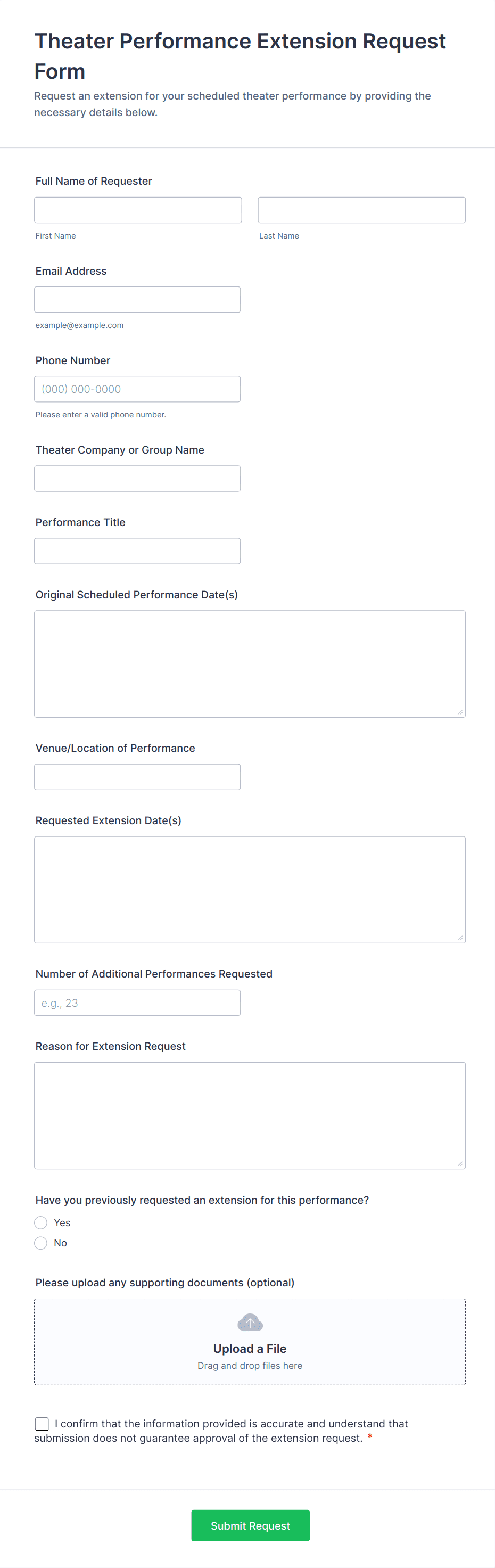This screenshot has width=495, height=1568.
Task: Click the cloud upload icon
Action: click(x=250, y=1322)
